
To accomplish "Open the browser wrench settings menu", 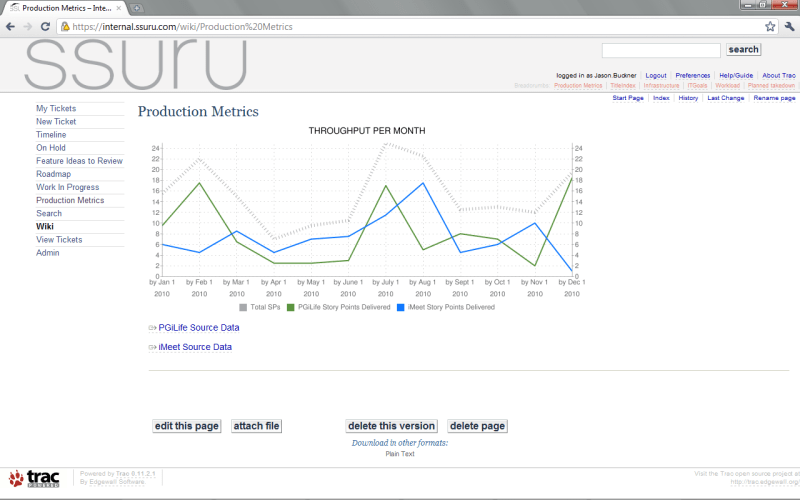I will [789, 27].
